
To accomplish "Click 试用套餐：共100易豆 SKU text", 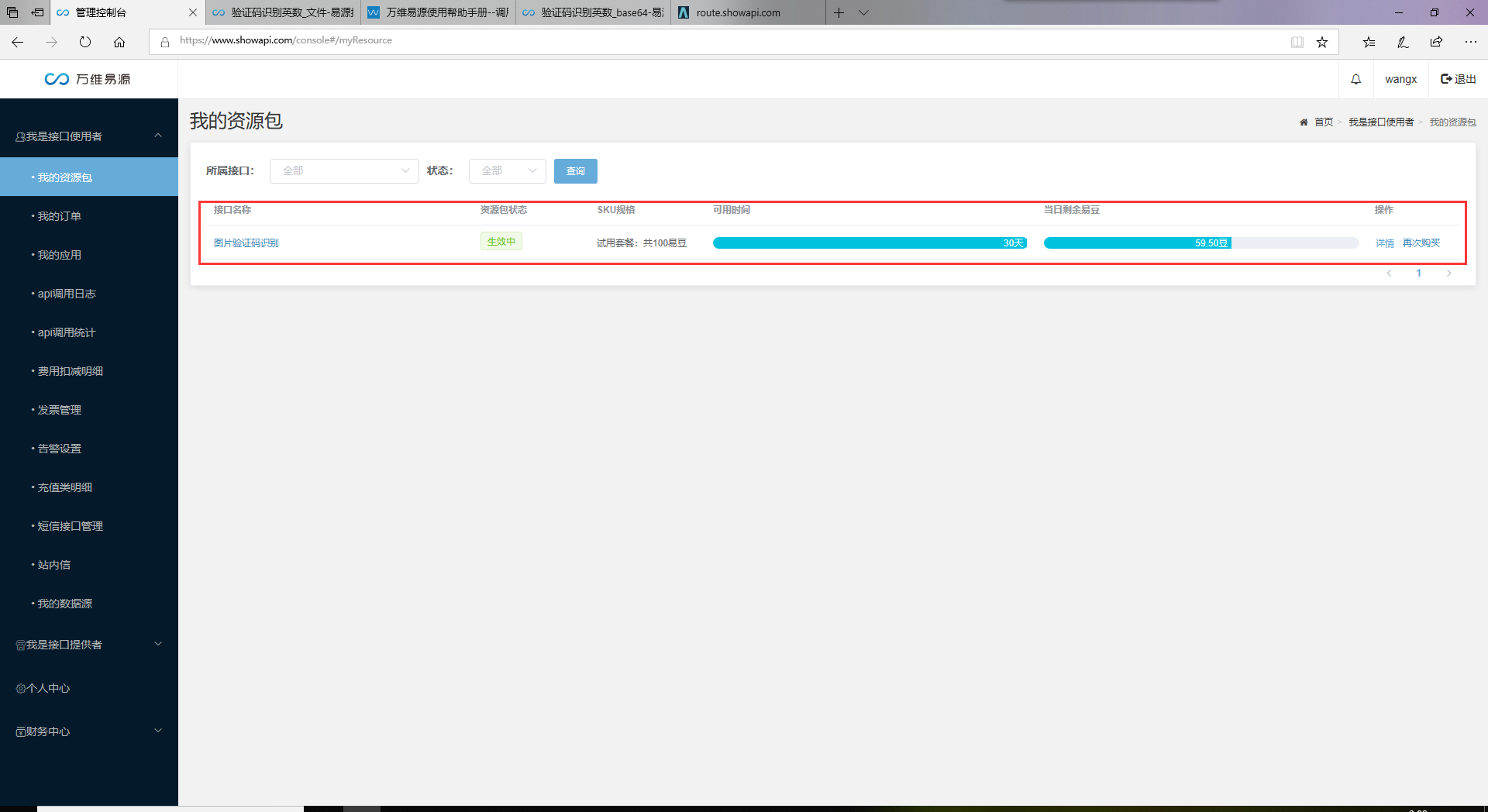I will point(642,243).
